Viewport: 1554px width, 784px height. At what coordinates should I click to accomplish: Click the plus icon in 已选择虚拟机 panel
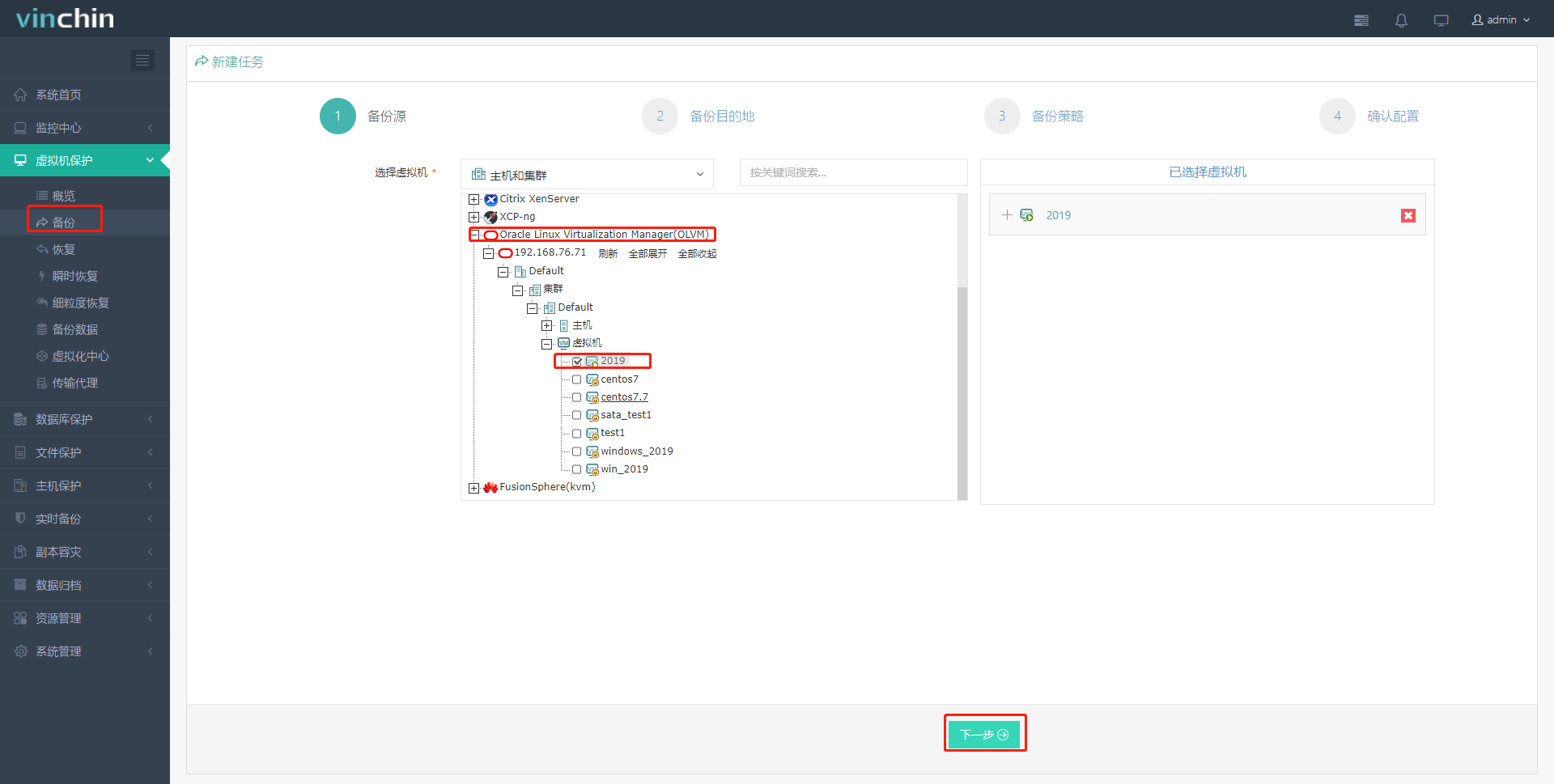[1007, 214]
